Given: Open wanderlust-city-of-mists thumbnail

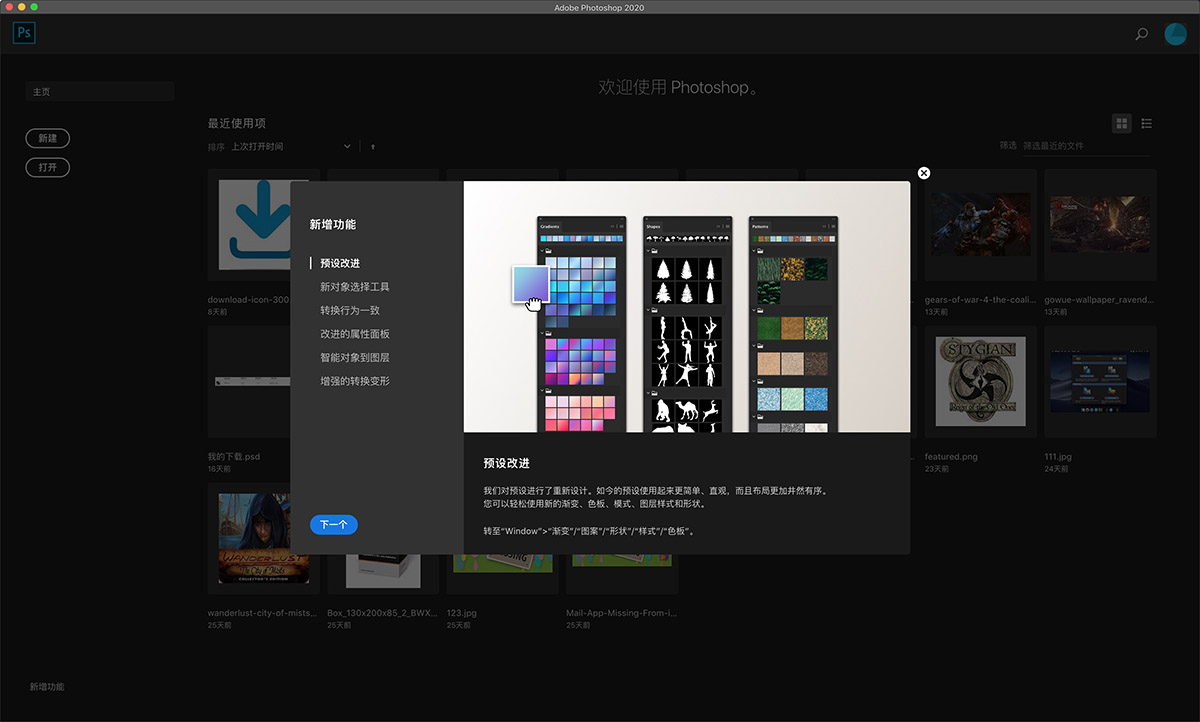Looking at the screenshot, I should [263, 539].
